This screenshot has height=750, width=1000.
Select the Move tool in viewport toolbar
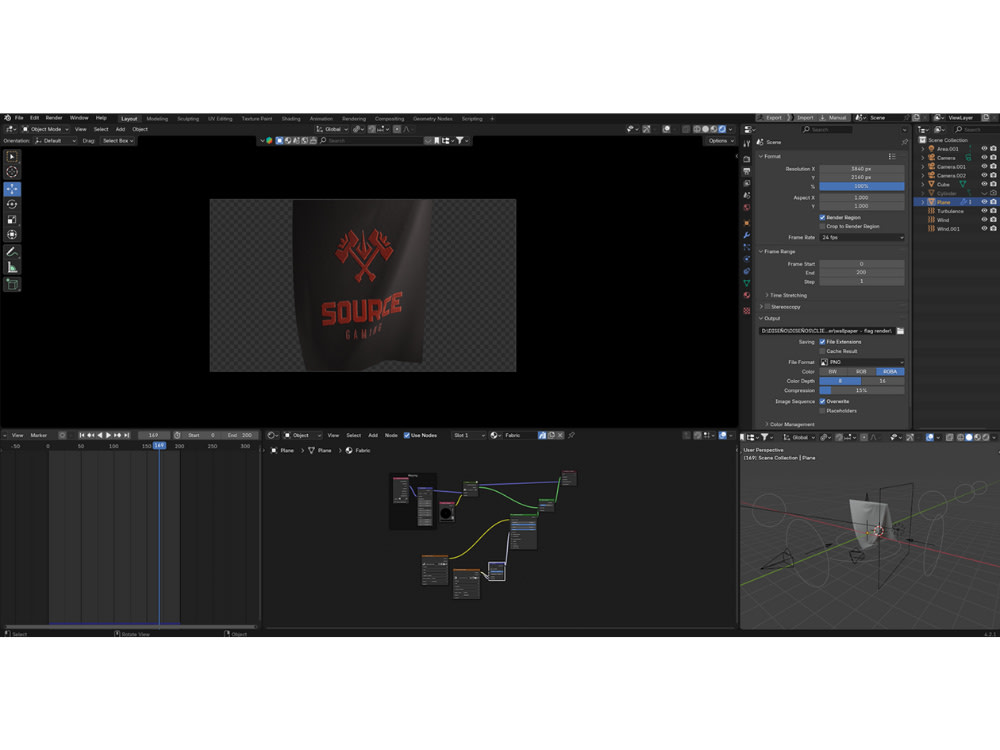coord(12,189)
